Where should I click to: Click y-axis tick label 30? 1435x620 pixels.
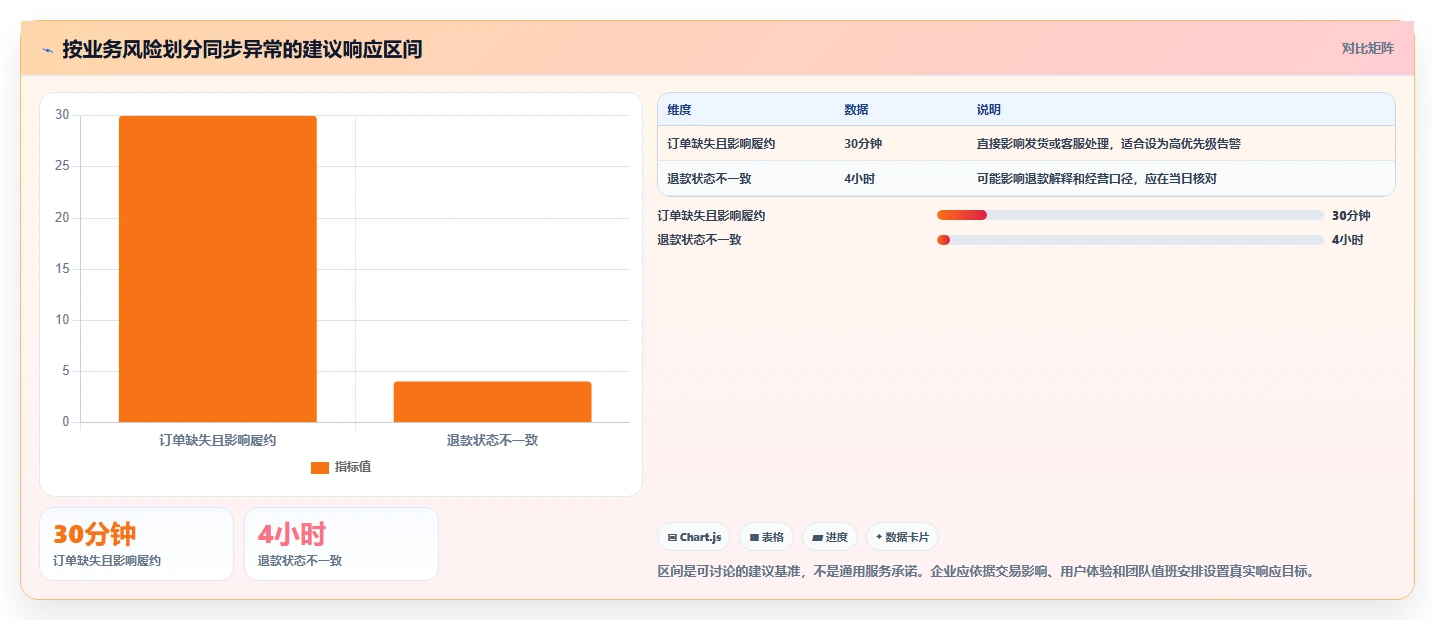[62, 115]
